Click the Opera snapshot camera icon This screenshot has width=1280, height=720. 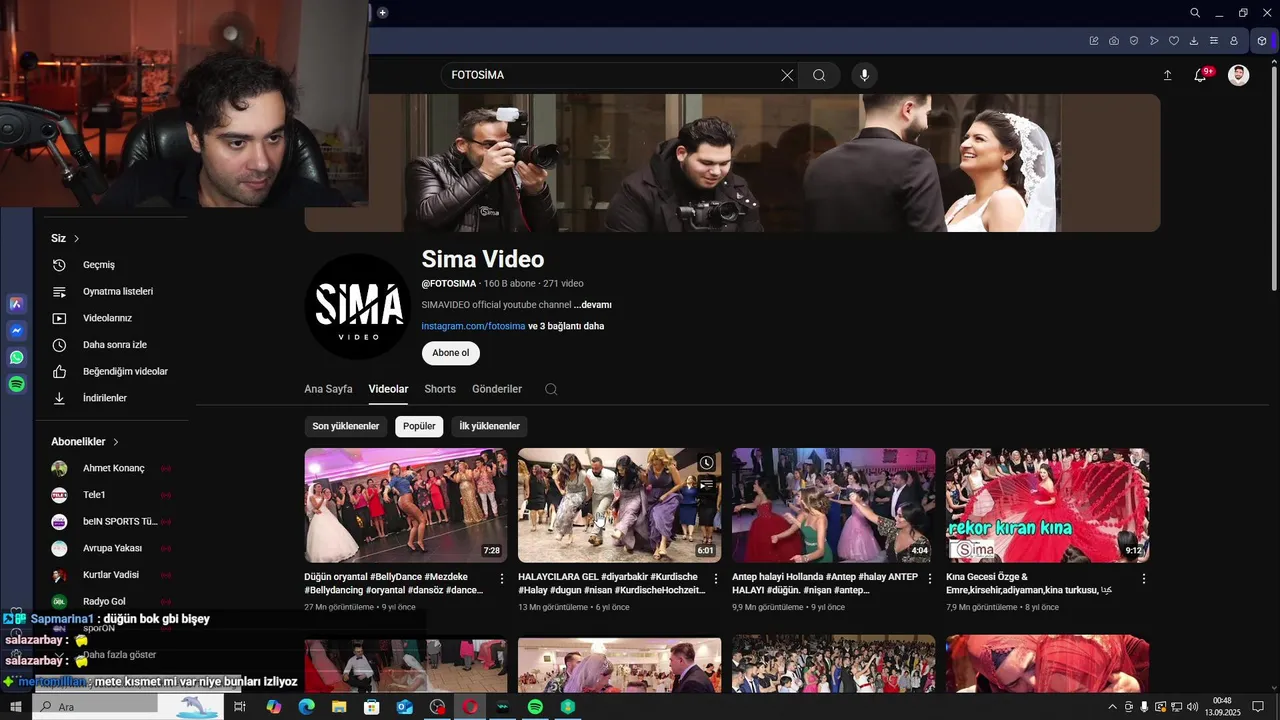pos(1114,41)
